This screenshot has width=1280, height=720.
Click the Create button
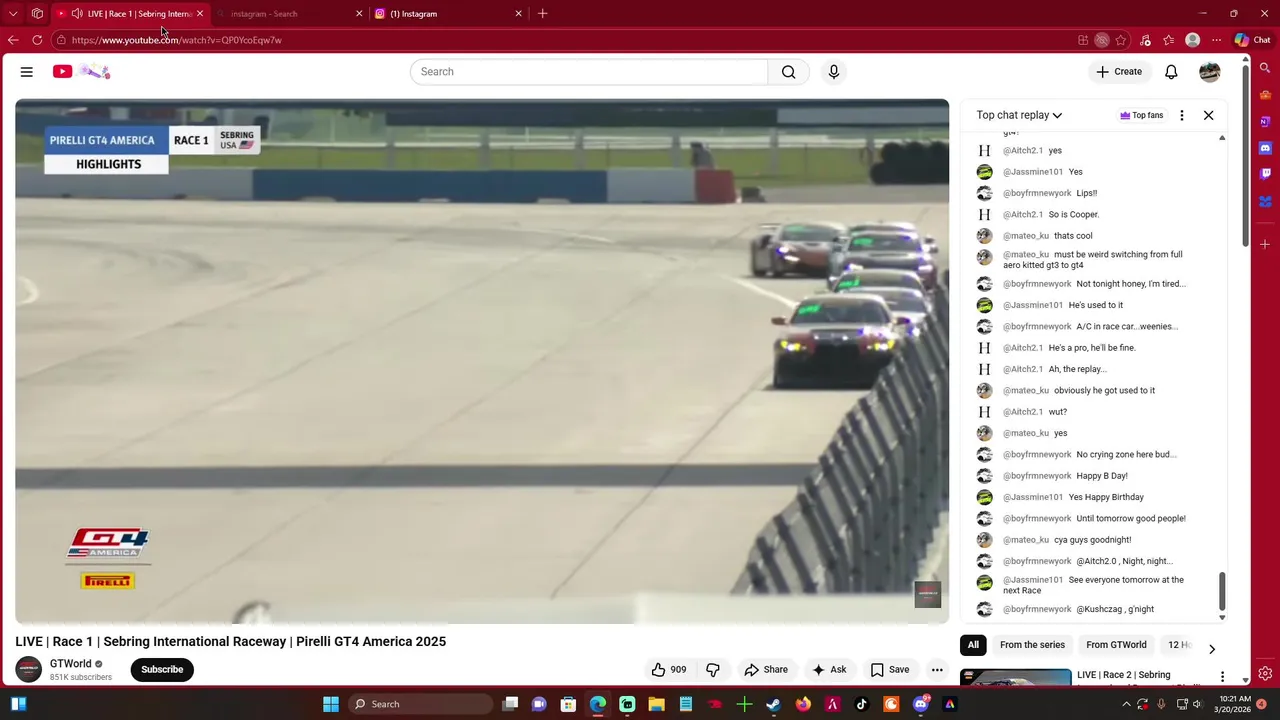[x=1119, y=72]
